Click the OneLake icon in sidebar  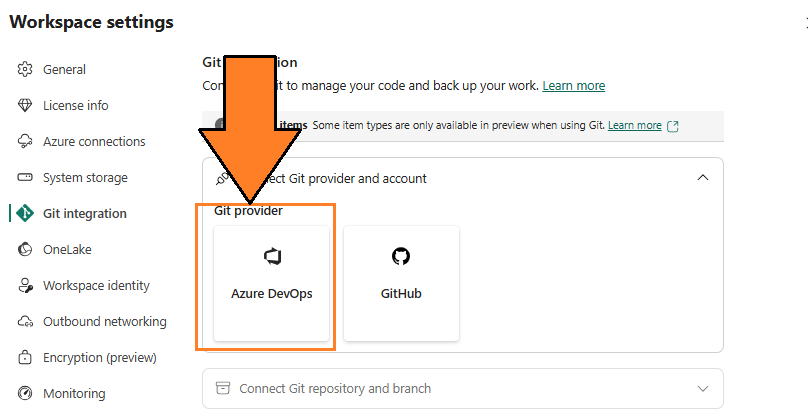click(x=26, y=250)
